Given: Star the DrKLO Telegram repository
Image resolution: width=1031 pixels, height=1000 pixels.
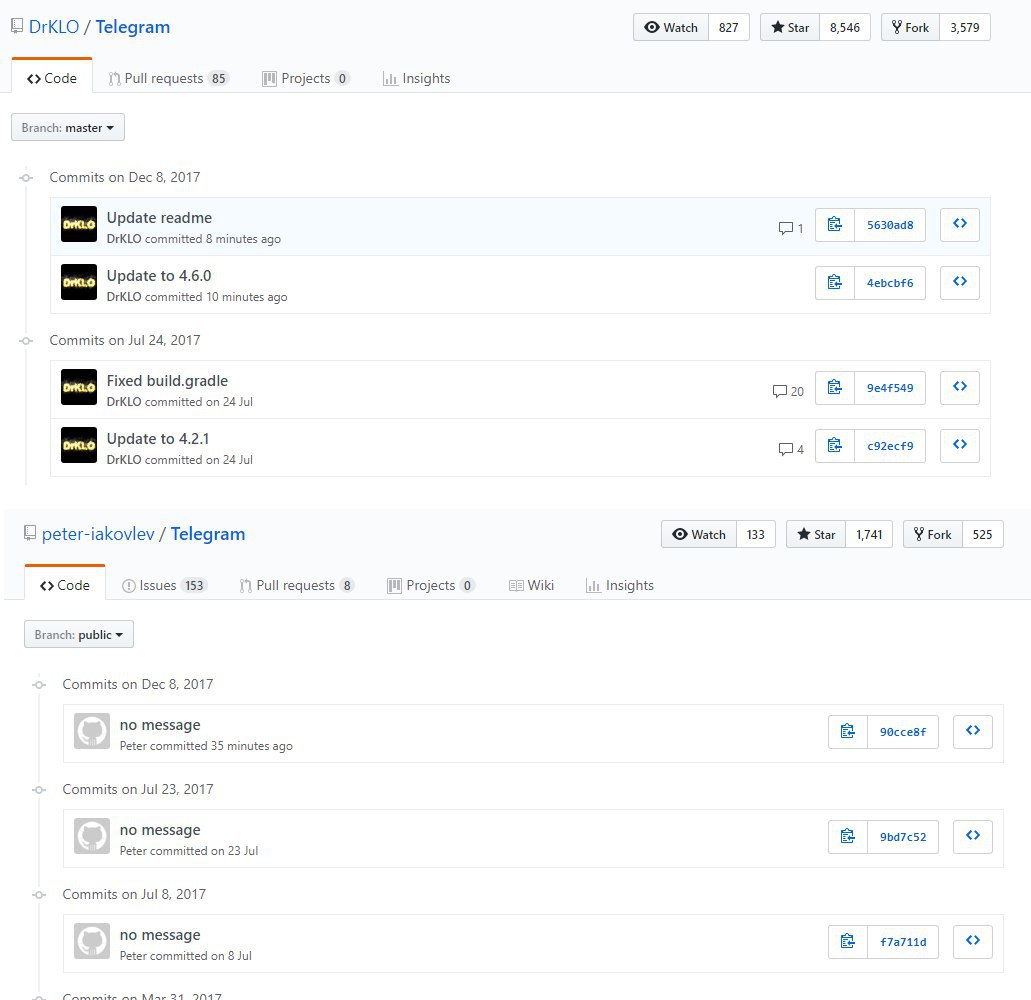Looking at the screenshot, I should [x=790, y=28].
